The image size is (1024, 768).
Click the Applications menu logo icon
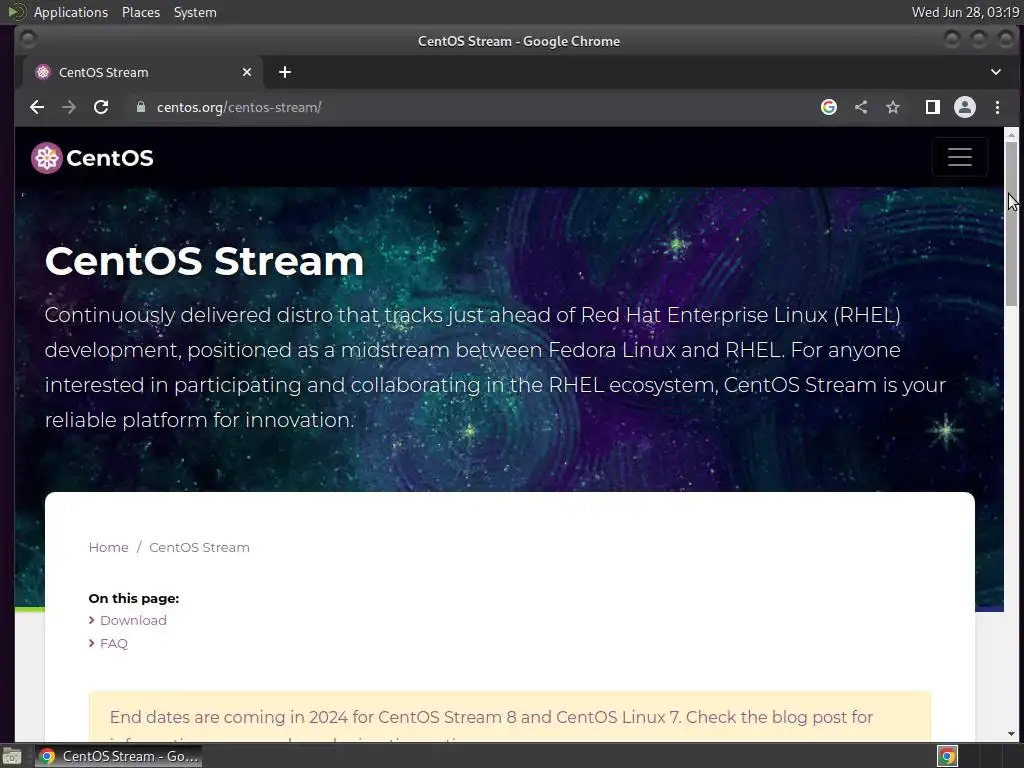coord(16,12)
